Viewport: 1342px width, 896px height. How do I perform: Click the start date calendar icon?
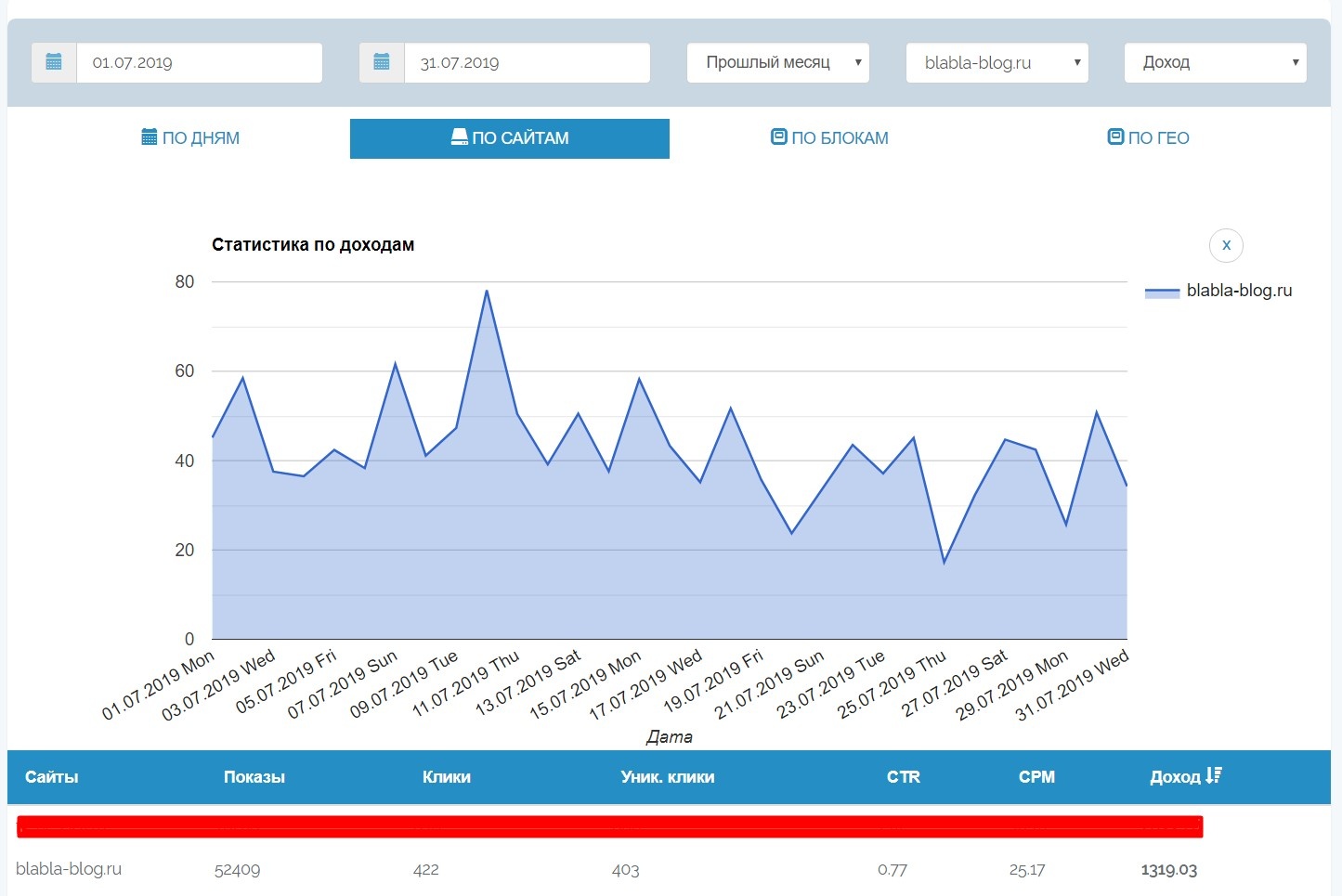point(54,62)
